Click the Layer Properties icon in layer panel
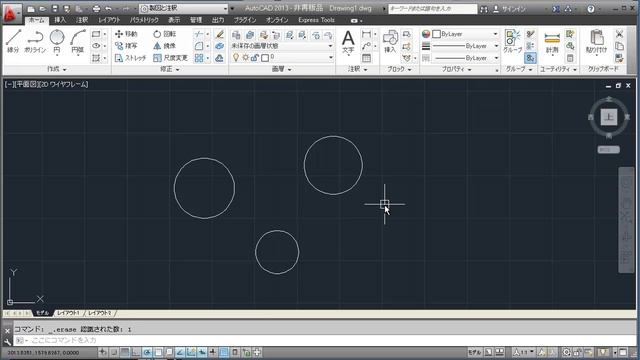The width and height of the screenshot is (640, 360). (236, 35)
